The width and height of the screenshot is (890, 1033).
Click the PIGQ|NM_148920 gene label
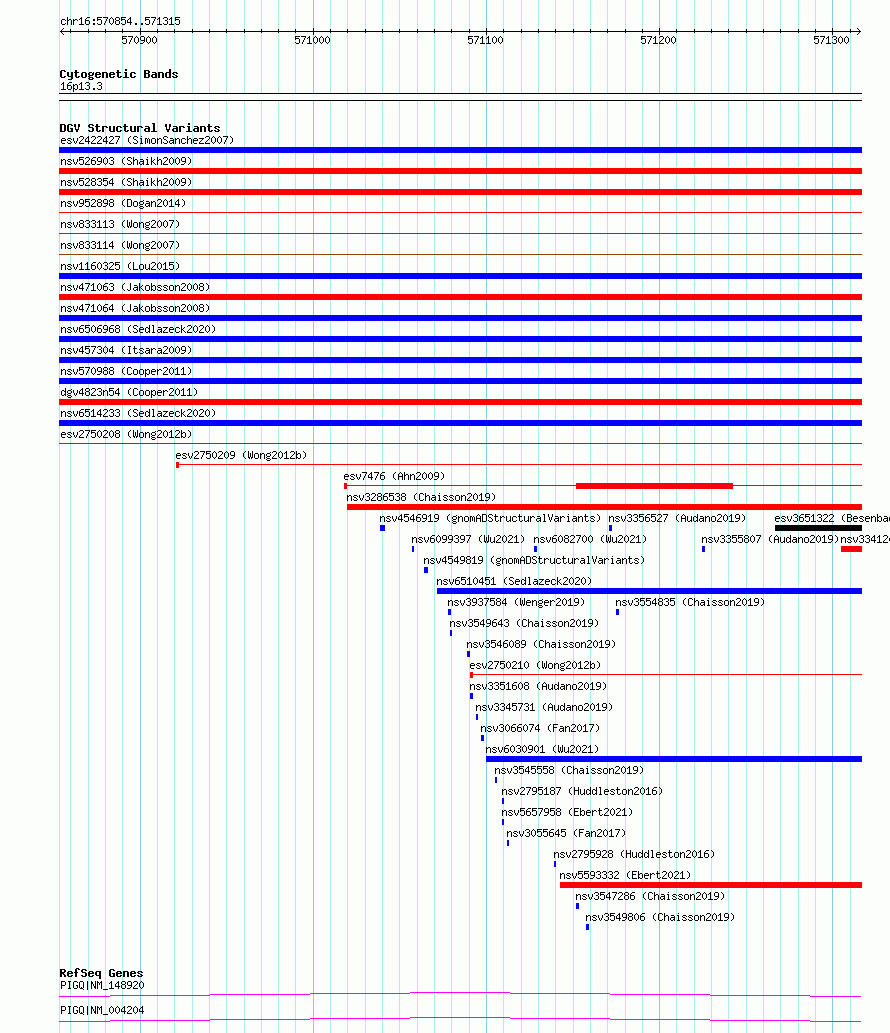(x=102, y=986)
